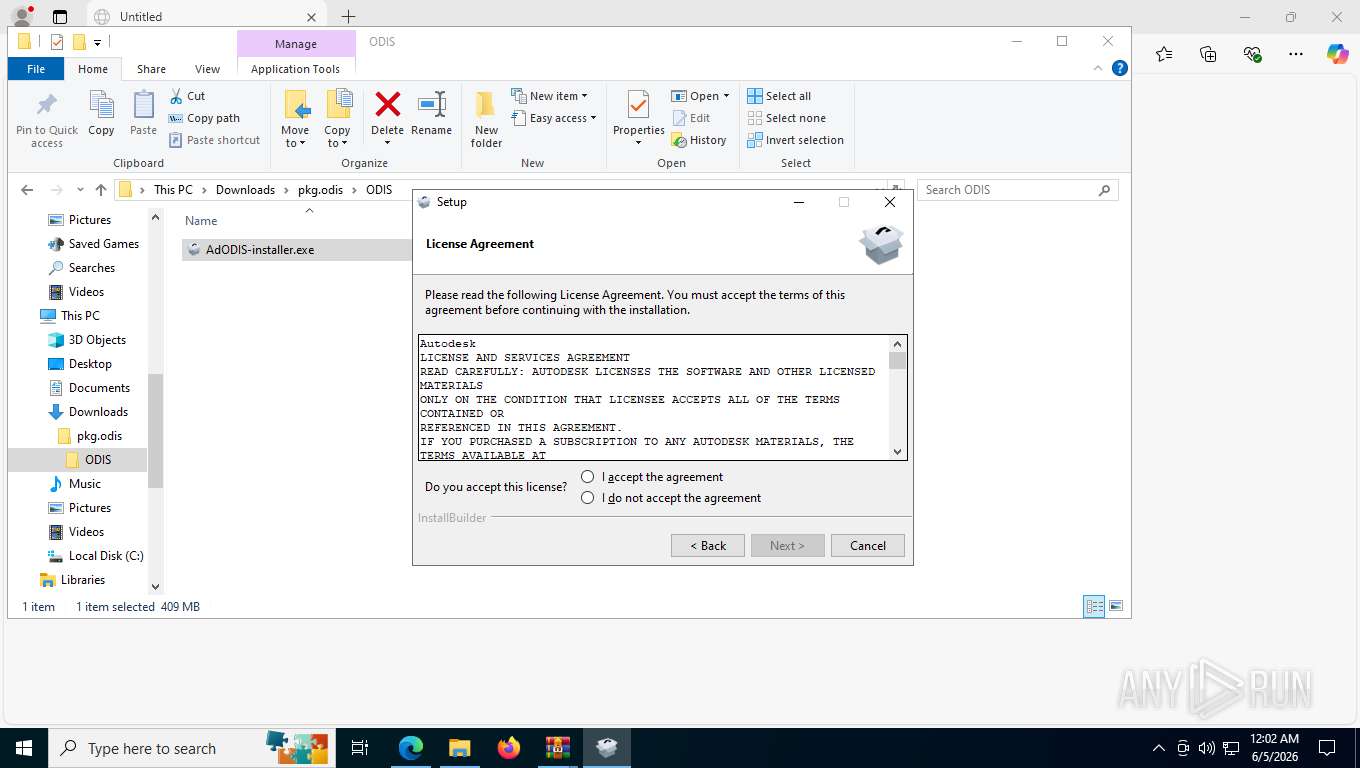
Task: Switch to the View ribbon tab
Action: coord(207,69)
